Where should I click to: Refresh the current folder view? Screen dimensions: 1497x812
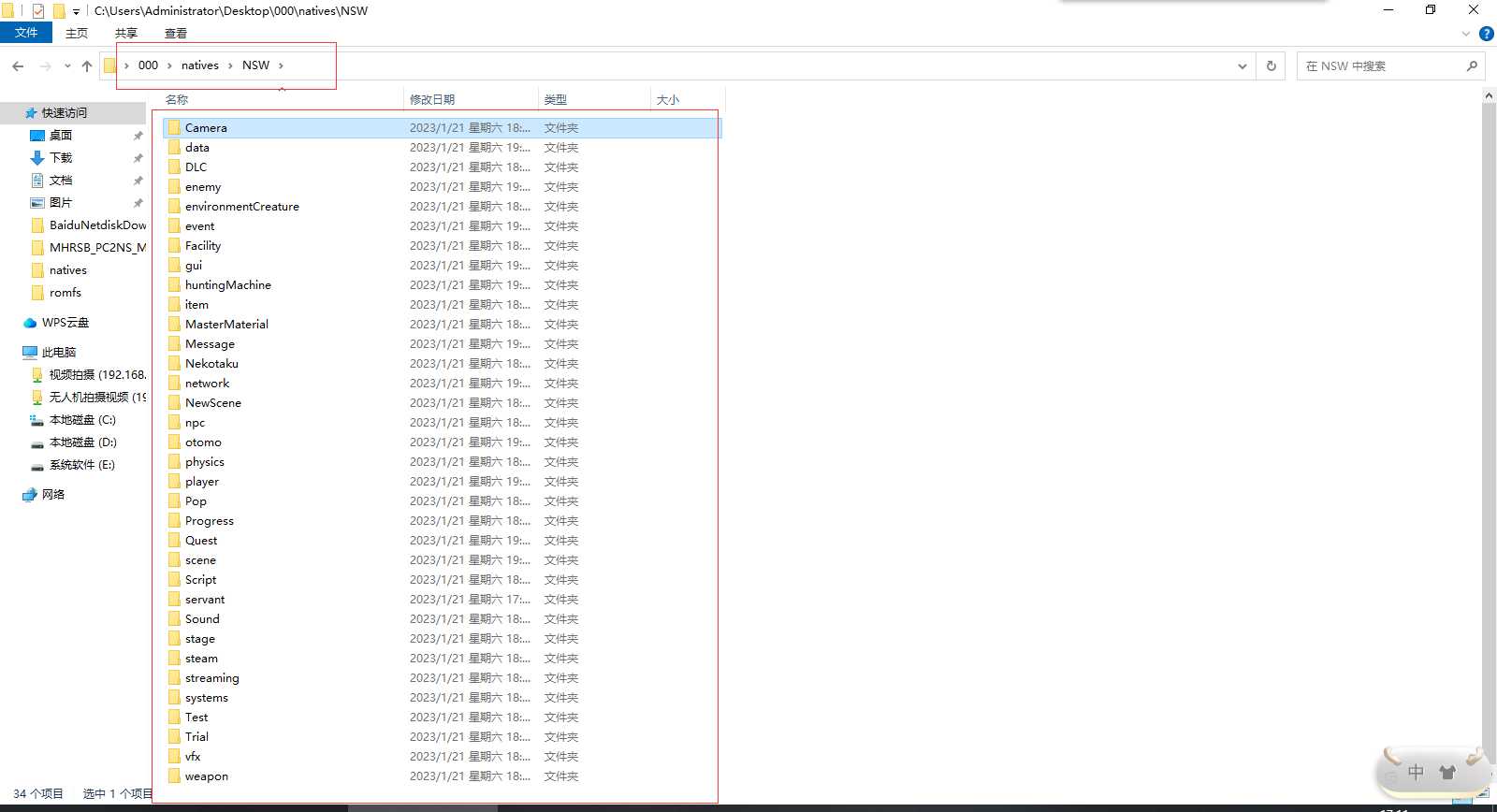click(1271, 66)
